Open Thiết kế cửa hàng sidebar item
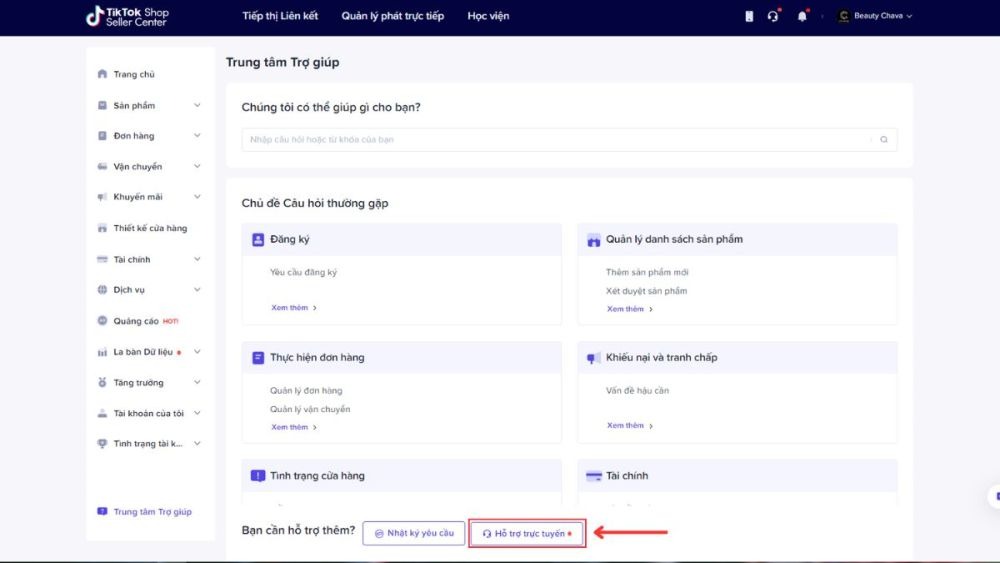 coord(150,228)
